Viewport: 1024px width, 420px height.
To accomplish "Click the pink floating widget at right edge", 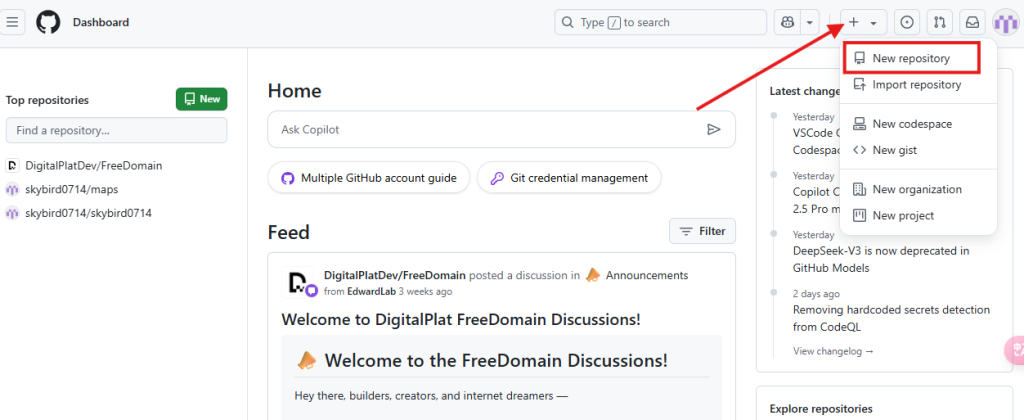I will click(1014, 350).
